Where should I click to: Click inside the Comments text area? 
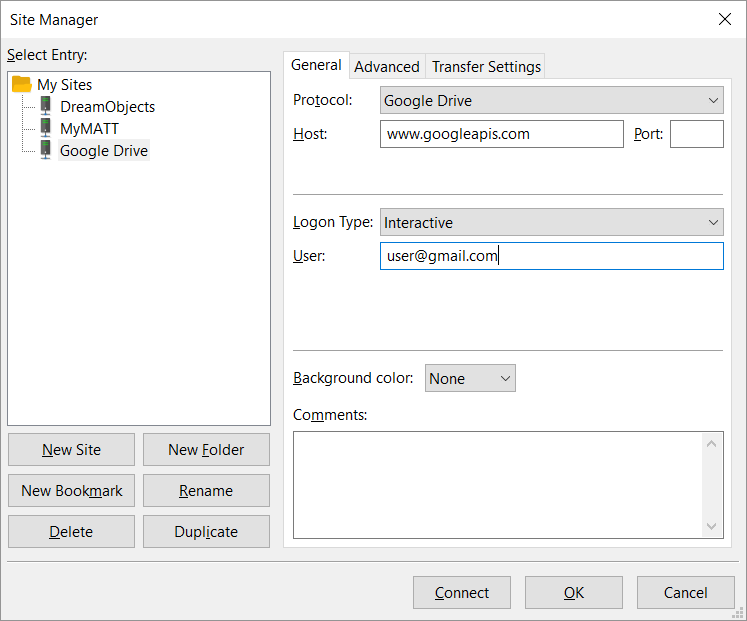[497, 484]
